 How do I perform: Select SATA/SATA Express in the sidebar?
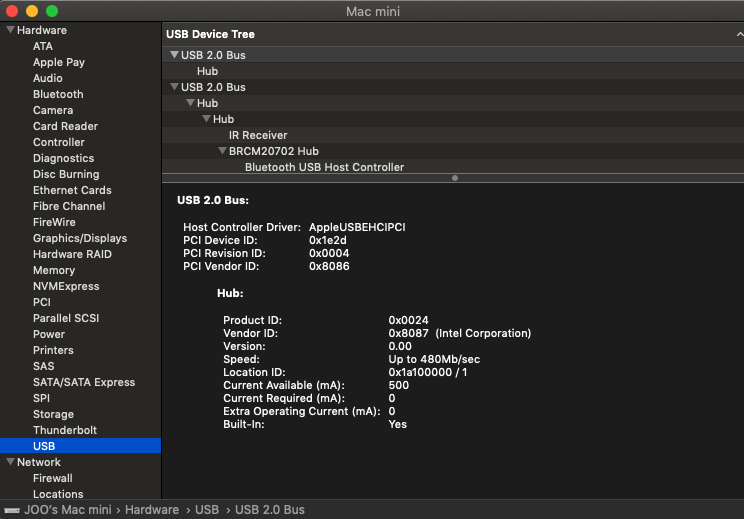pyautogui.click(x=84, y=382)
